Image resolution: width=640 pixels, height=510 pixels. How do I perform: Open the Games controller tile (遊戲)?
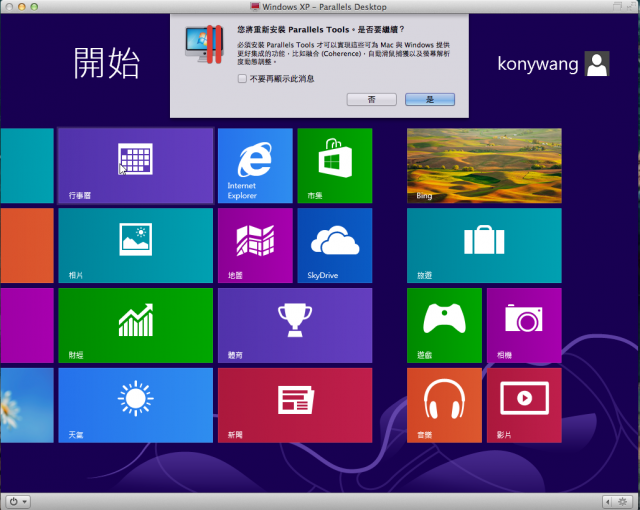click(x=444, y=325)
